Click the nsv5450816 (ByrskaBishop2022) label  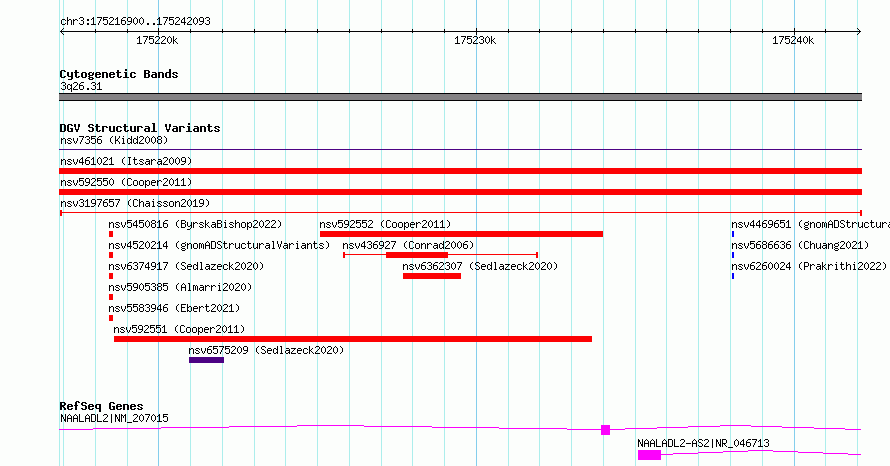195,224
